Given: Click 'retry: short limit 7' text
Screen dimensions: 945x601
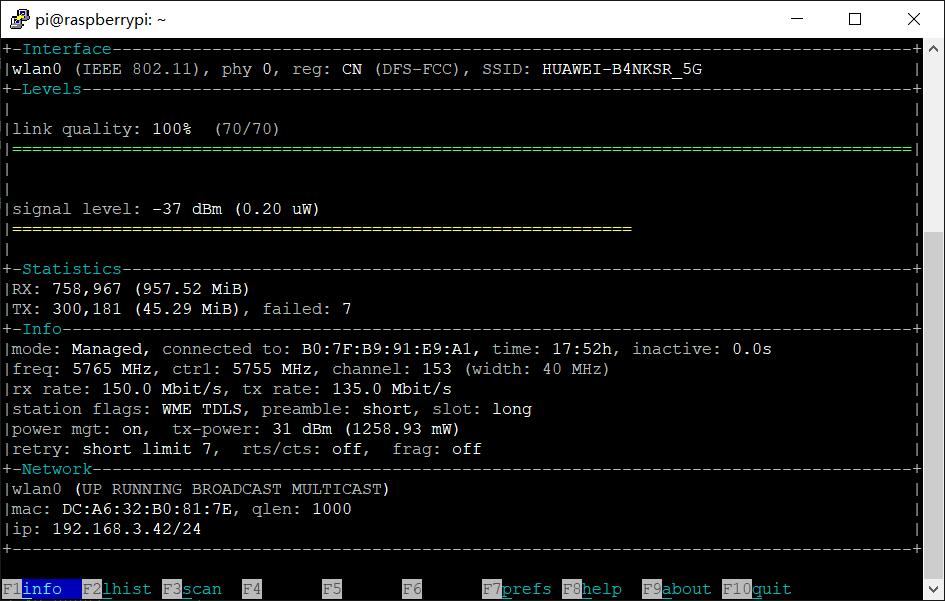Looking at the screenshot, I should coord(112,448).
